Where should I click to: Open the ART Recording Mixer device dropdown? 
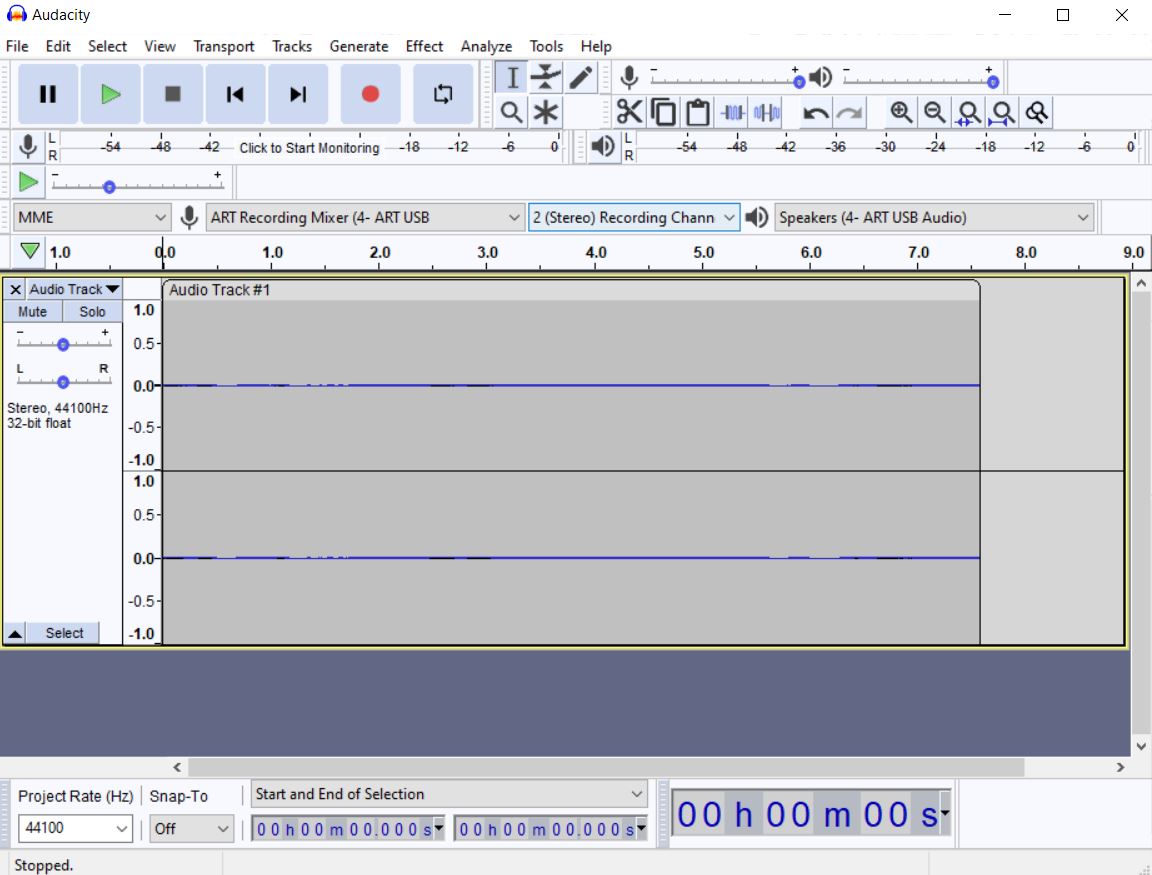pyautogui.click(x=365, y=217)
